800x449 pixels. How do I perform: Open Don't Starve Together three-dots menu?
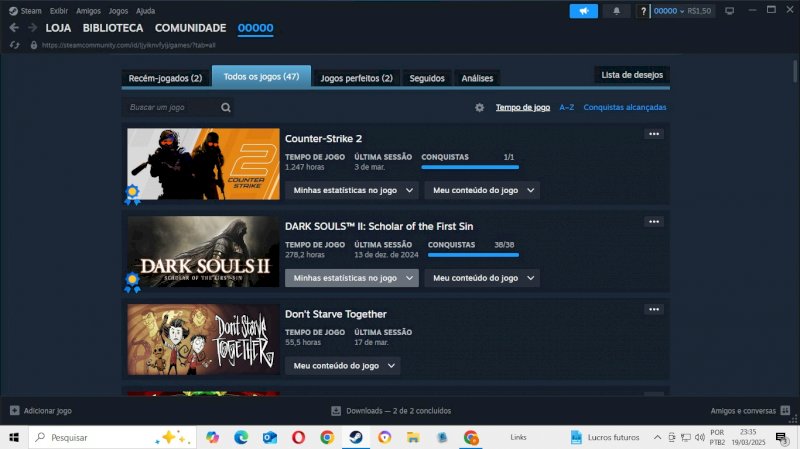coord(654,310)
